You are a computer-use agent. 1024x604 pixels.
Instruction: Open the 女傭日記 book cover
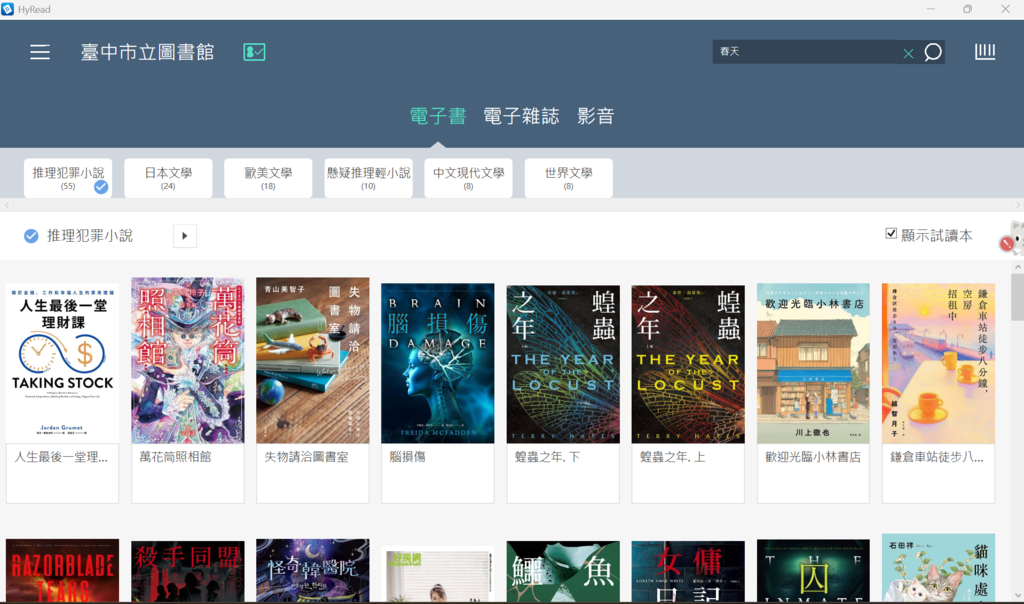[x=688, y=571]
